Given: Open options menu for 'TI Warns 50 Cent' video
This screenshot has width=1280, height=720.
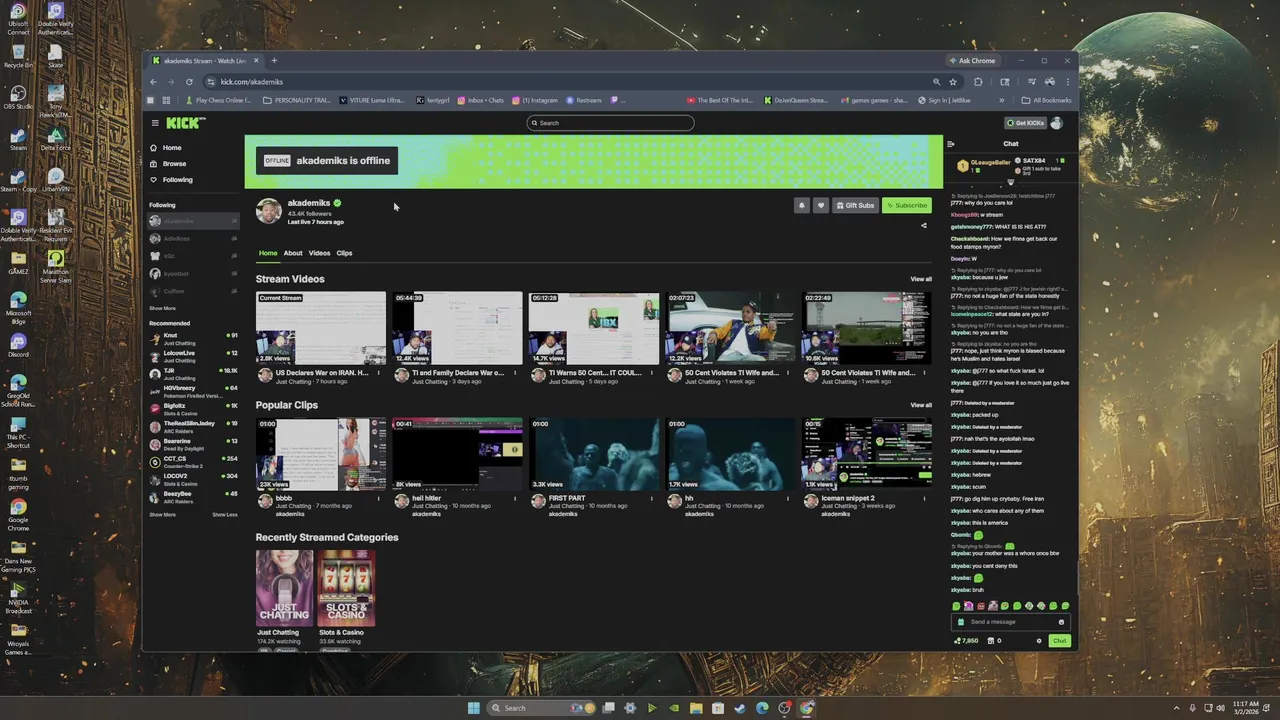Looking at the screenshot, I should coord(652,373).
